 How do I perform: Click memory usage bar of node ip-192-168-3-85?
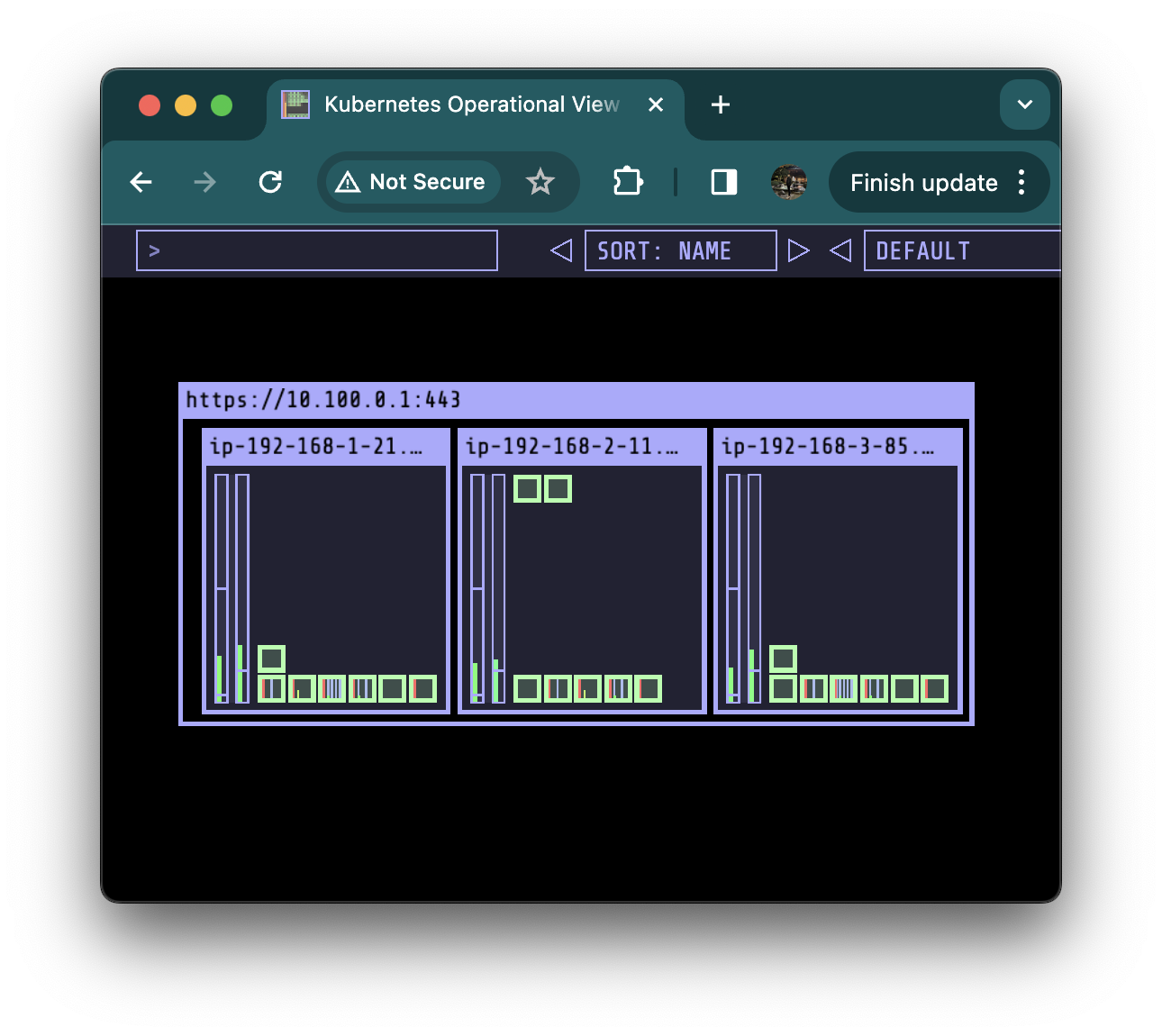coord(754,588)
